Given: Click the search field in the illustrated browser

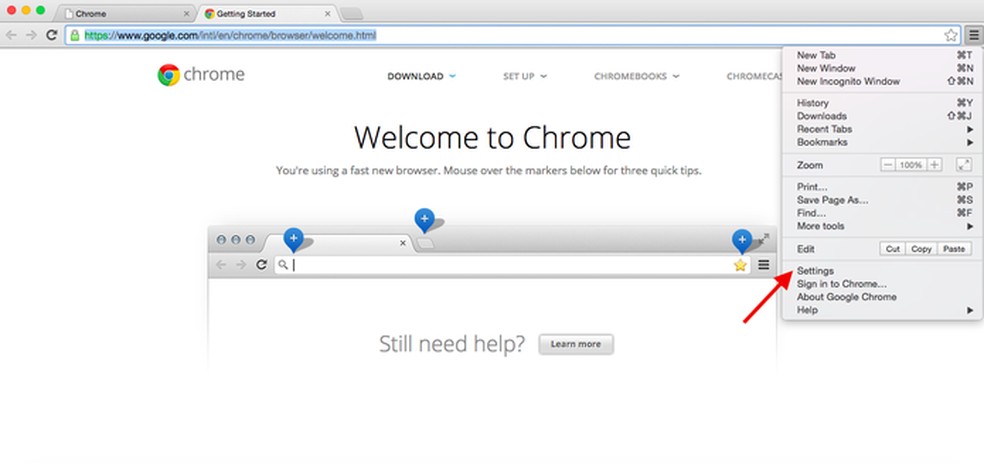Looking at the screenshot, I should point(512,265).
